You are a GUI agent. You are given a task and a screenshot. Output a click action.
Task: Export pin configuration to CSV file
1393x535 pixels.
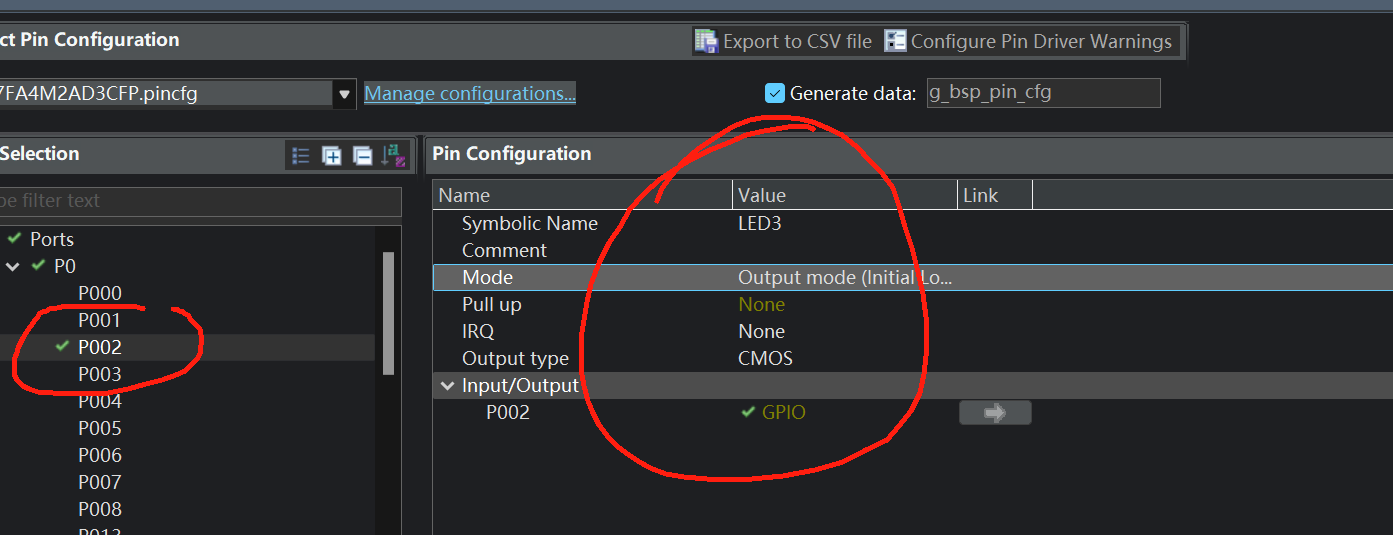[x=784, y=41]
